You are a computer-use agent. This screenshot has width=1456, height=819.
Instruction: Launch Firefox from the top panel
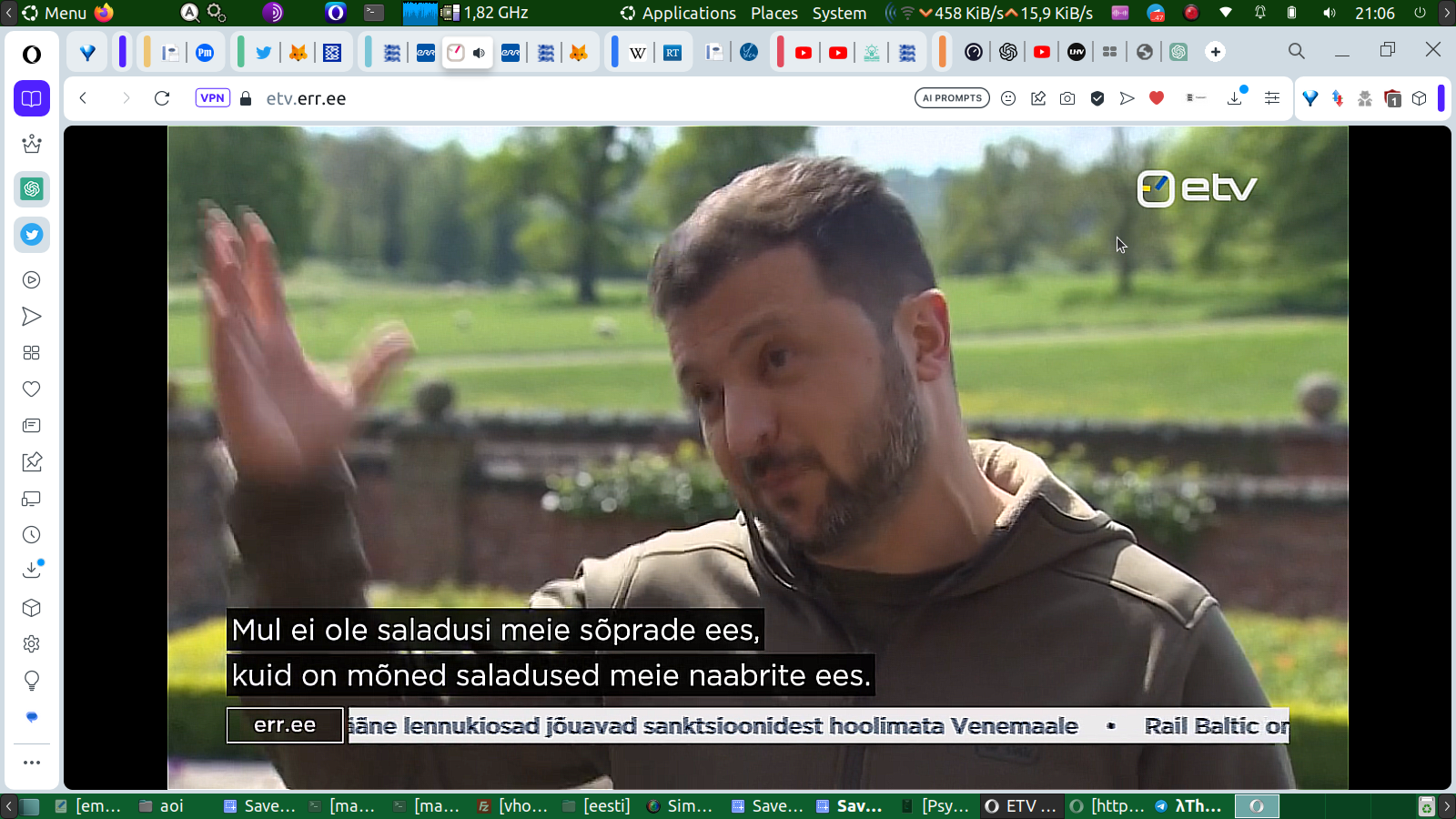[x=105, y=13]
